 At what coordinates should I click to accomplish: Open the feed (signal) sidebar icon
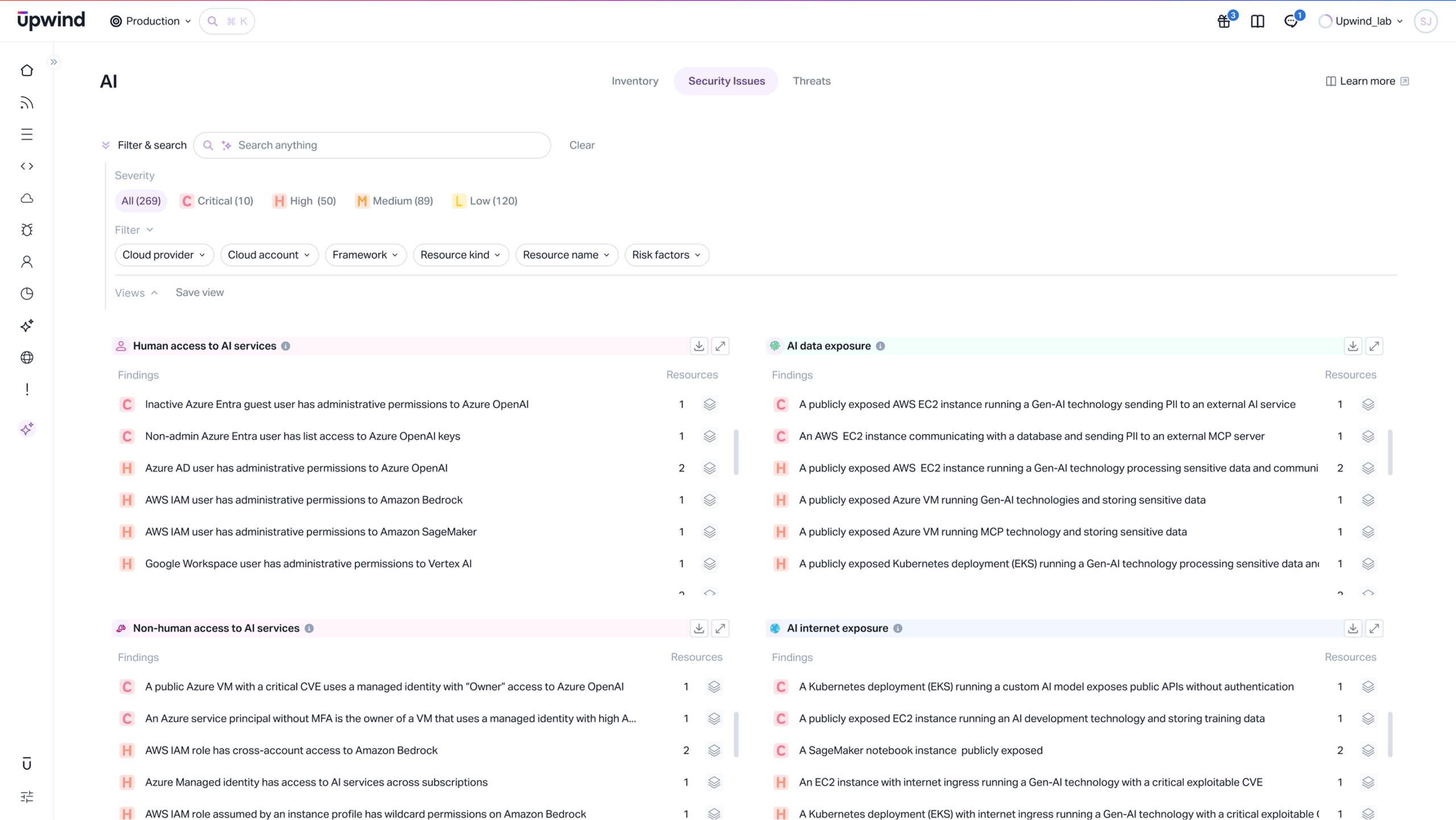[x=27, y=102]
